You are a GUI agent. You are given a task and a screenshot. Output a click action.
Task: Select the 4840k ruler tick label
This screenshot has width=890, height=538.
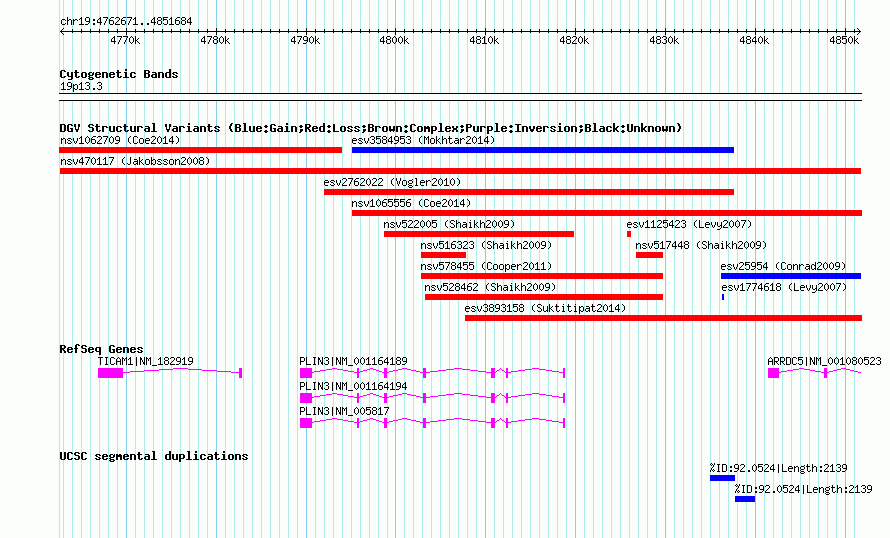pos(754,40)
